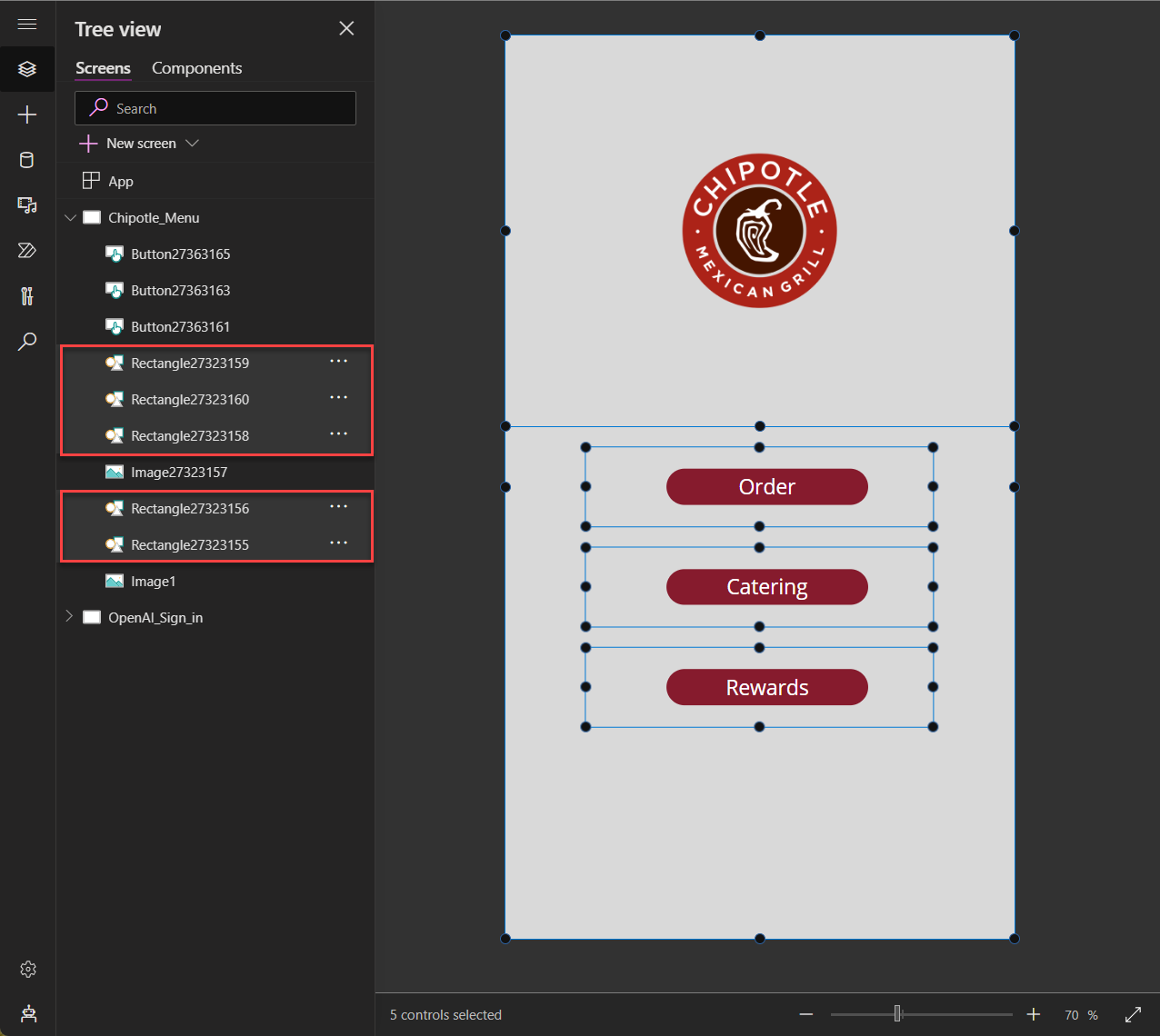Open the Advanced tools panel

coord(27,295)
